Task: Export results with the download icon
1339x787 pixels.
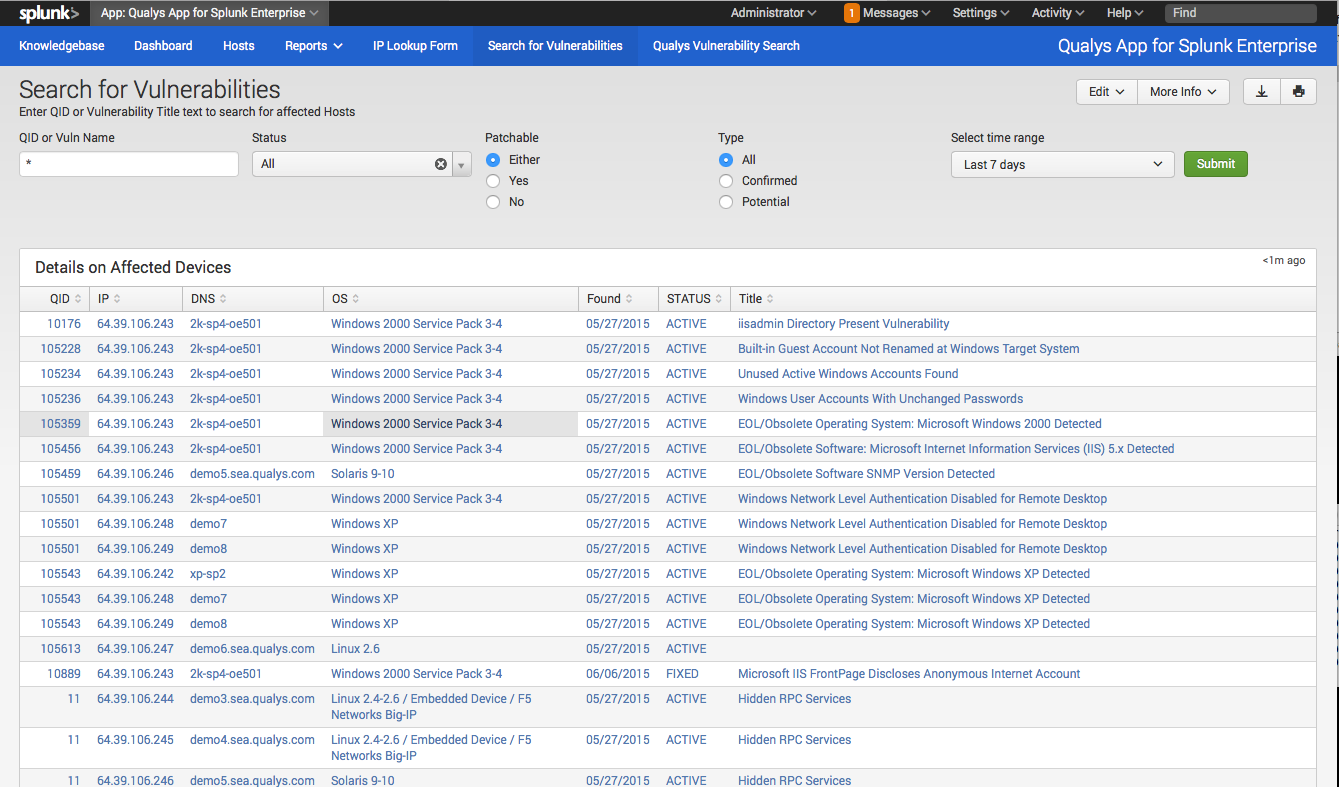Action: click(x=1262, y=91)
